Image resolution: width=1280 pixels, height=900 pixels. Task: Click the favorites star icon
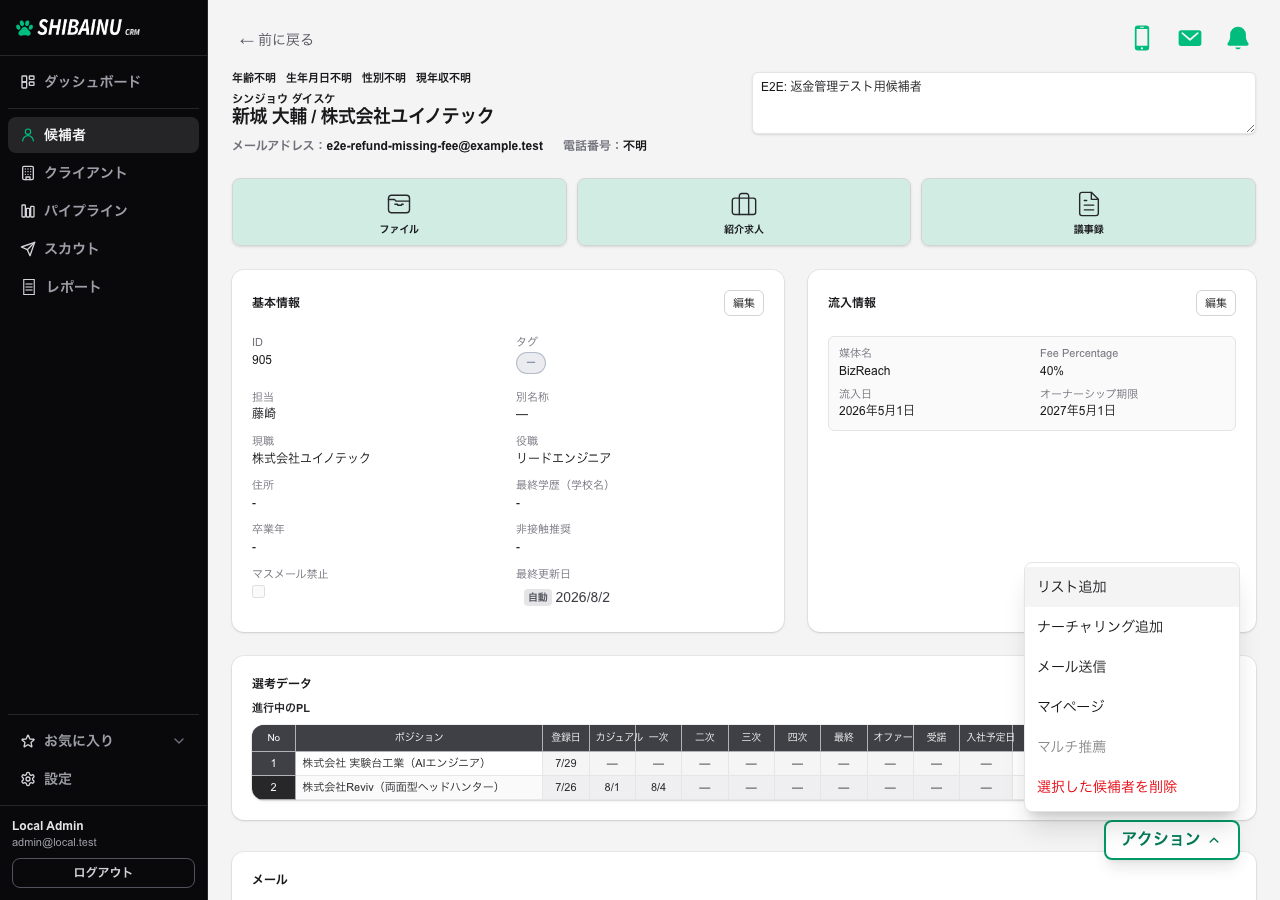click(28, 741)
